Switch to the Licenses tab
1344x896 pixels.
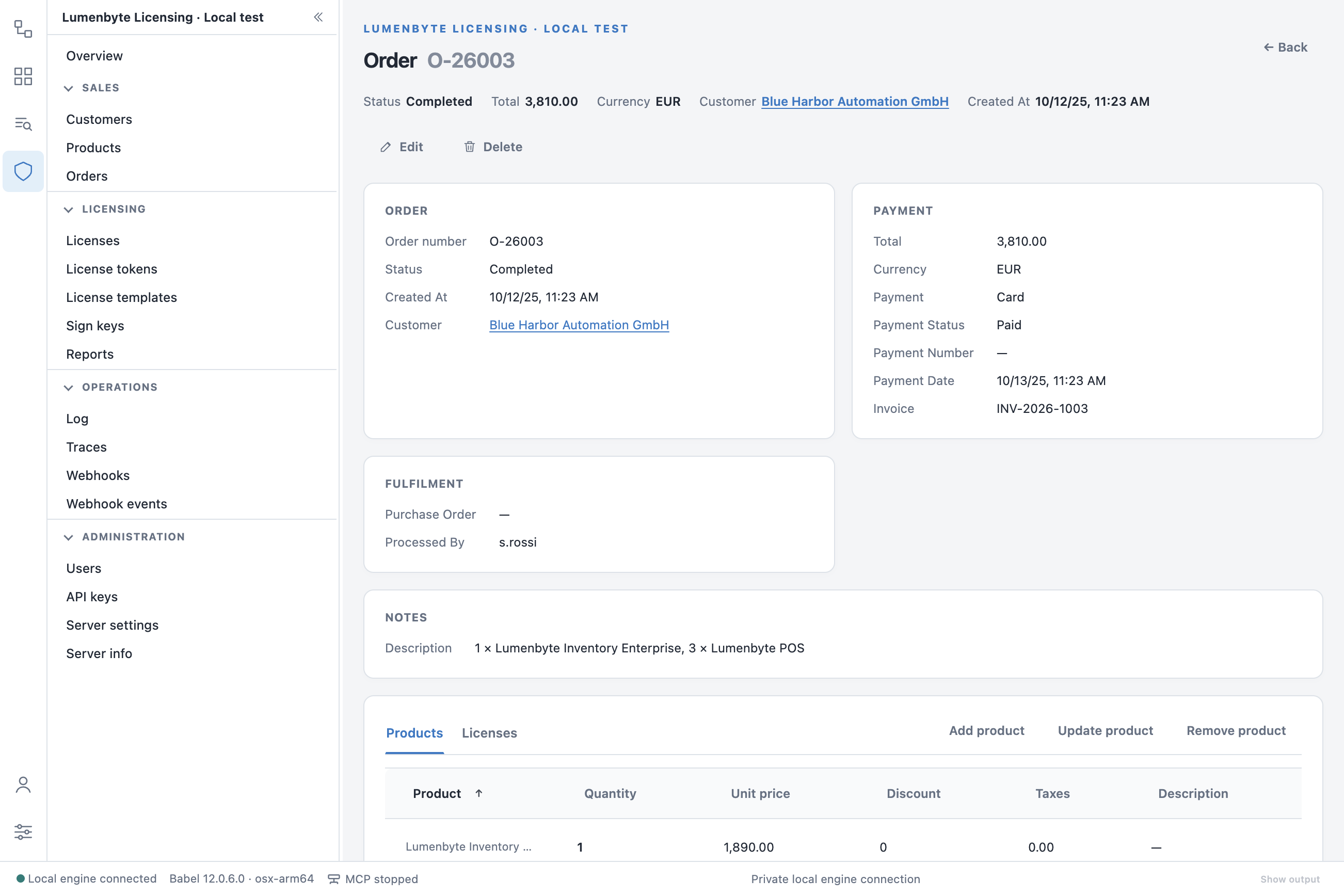pos(489,733)
